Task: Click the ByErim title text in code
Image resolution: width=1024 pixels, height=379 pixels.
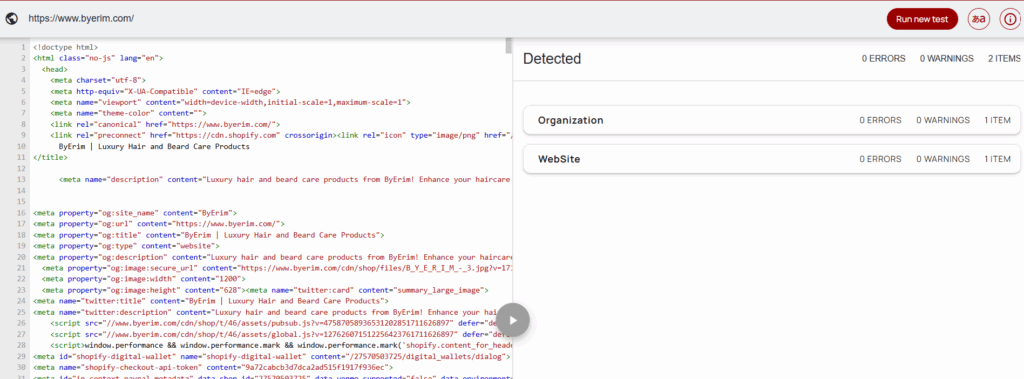Action: pyautogui.click(x=154, y=146)
